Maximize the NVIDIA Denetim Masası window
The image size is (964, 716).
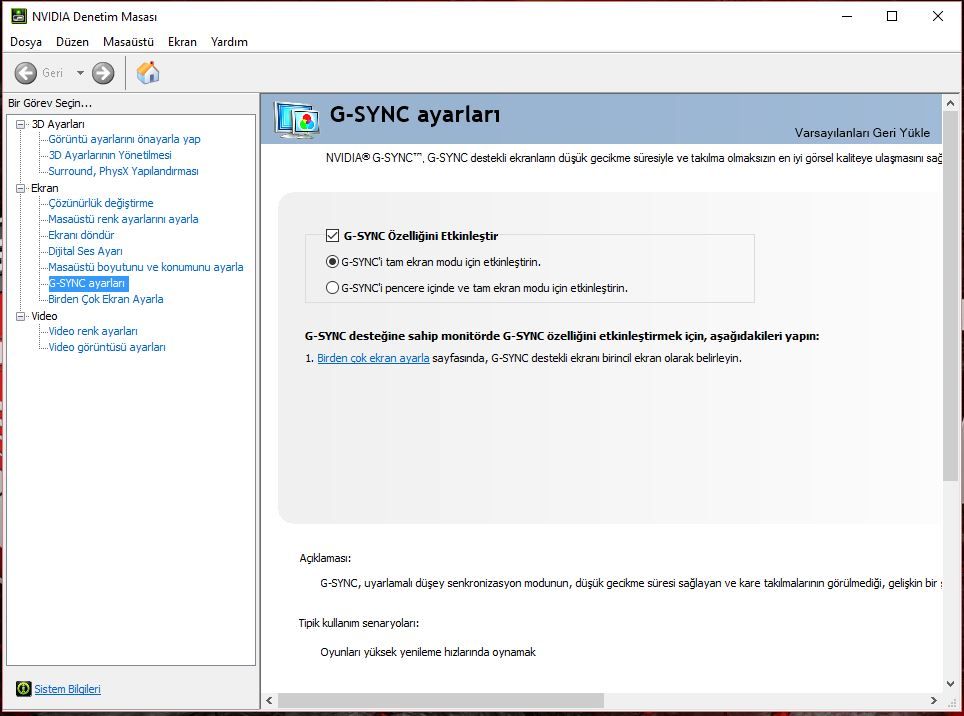click(x=892, y=17)
